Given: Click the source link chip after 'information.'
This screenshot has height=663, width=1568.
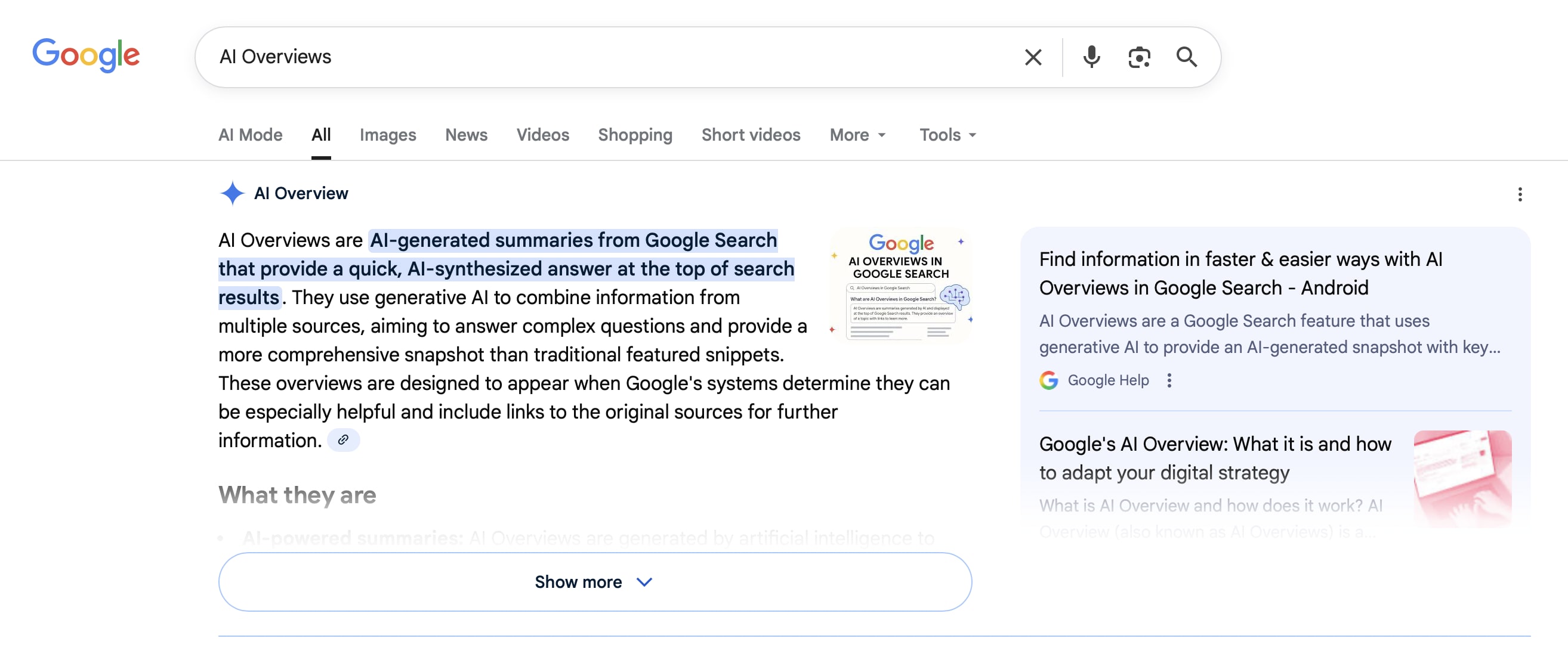Looking at the screenshot, I should [343, 440].
